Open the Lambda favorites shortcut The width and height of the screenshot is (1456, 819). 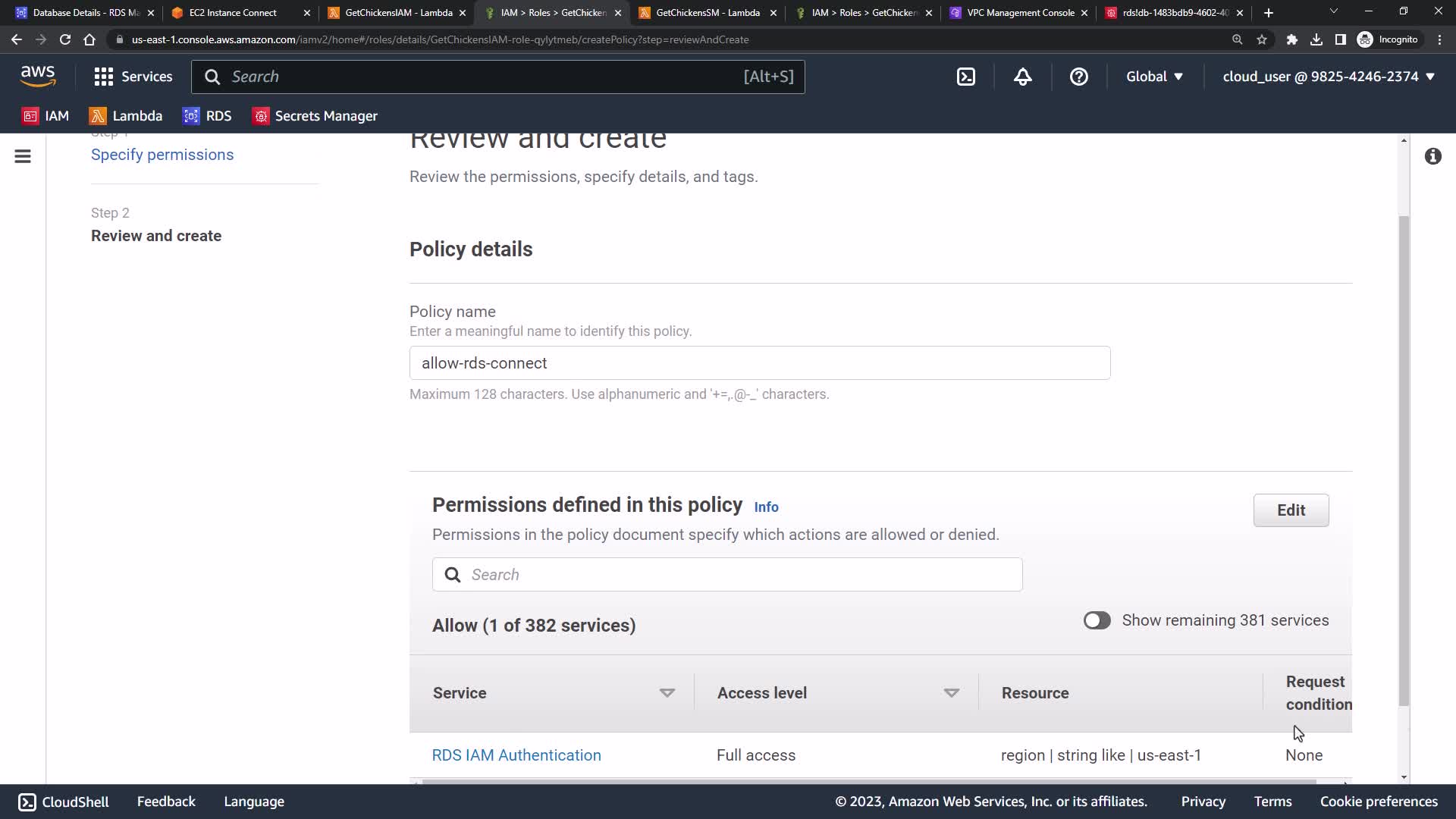tap(126, 116)
